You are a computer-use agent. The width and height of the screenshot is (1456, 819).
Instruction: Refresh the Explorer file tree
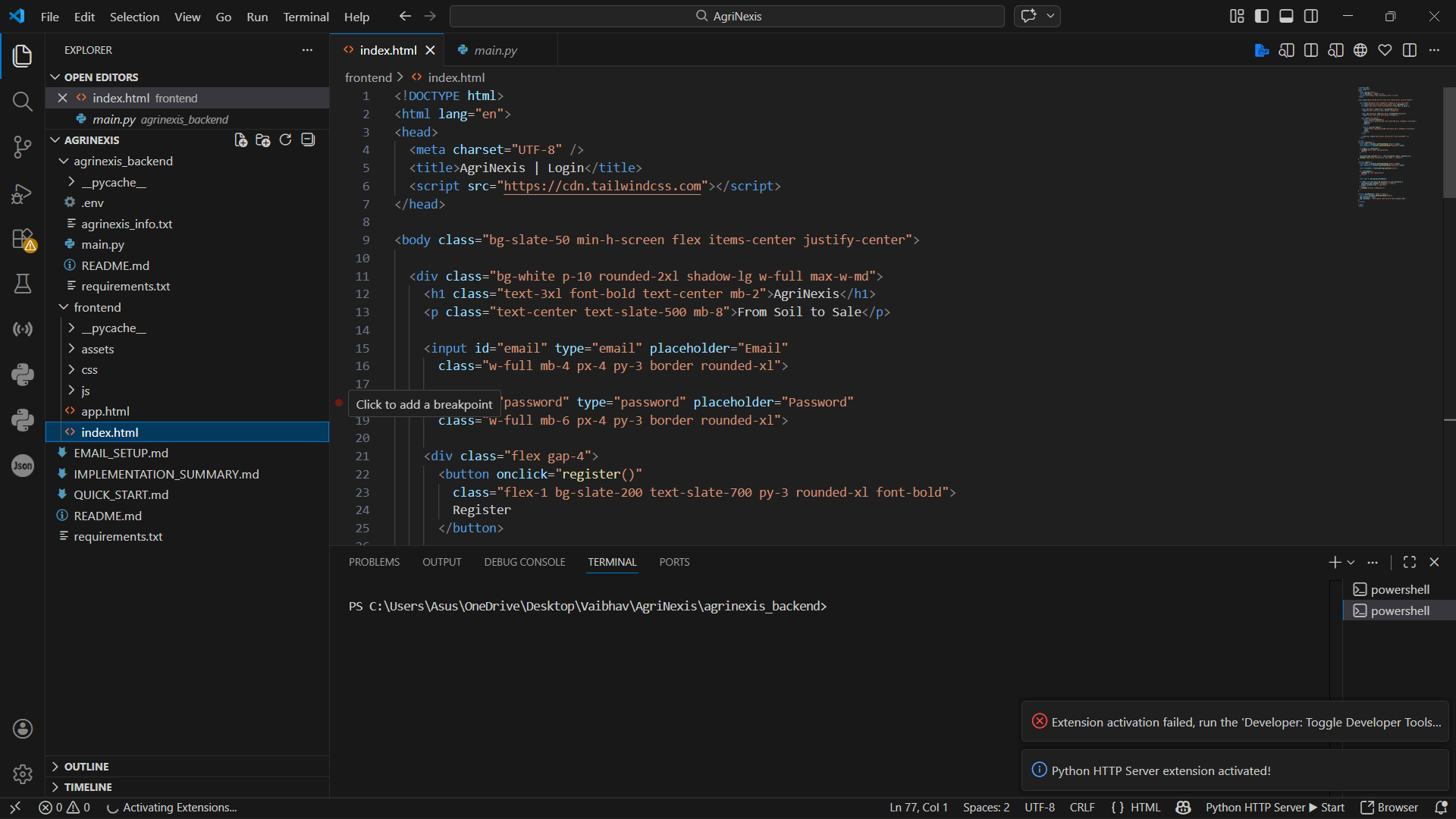click(285, 140)
